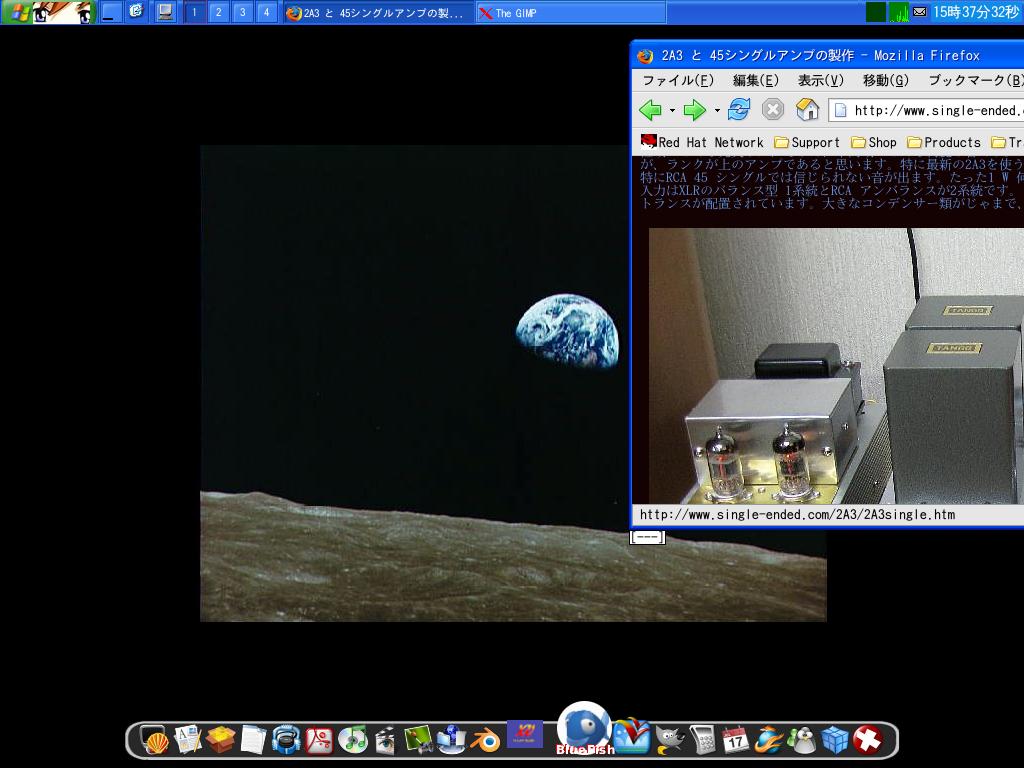Reload the current page in Firefox
This screenshot has width=1024, height=768.
point(738,110)
